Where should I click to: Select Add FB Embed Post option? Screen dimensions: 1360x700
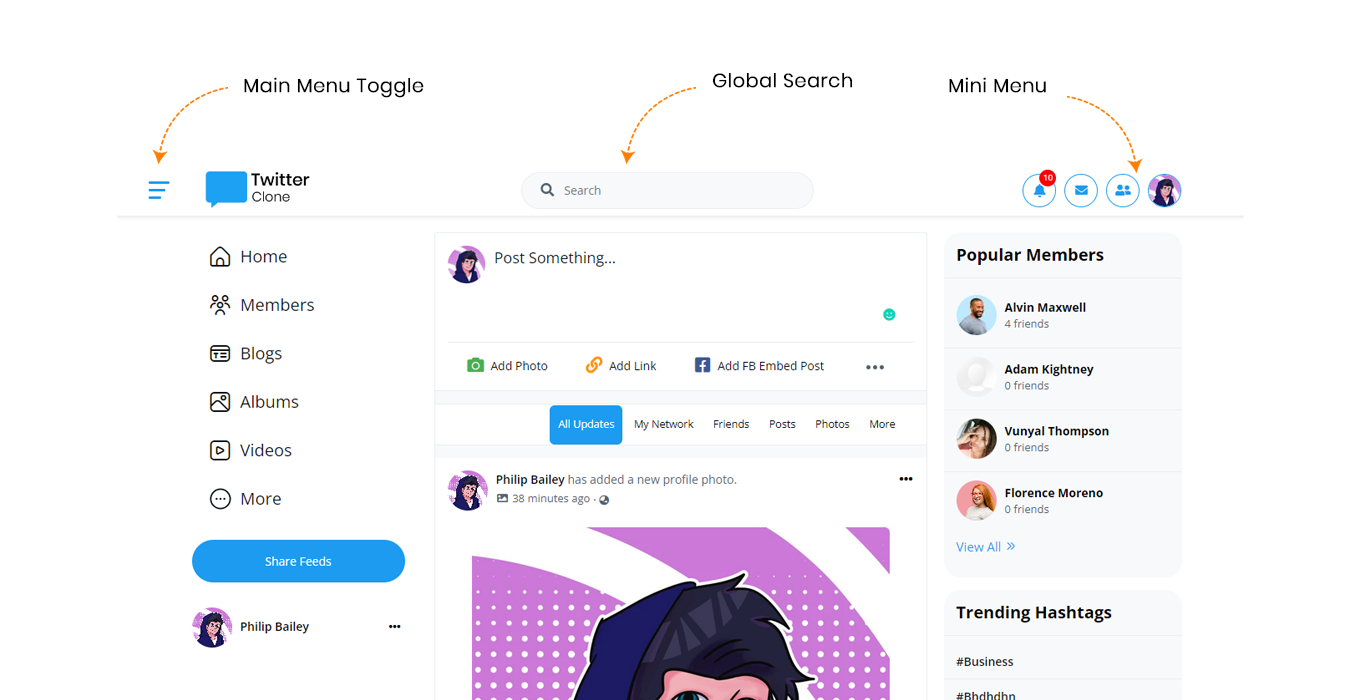click(760, 366)
